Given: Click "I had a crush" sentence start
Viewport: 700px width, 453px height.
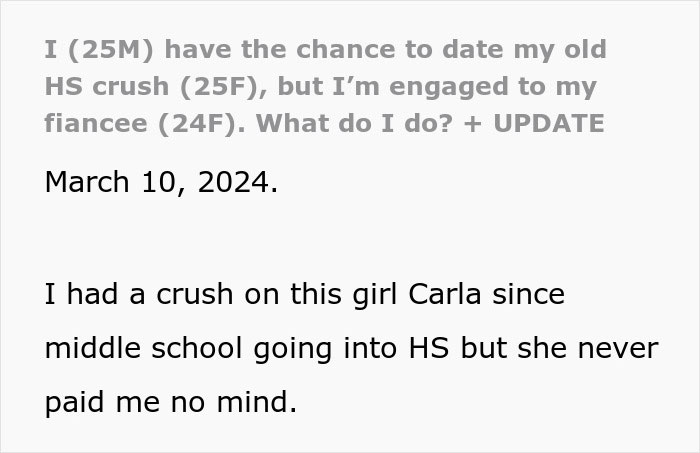Looking at the screenshot, I should coord(139,295).
